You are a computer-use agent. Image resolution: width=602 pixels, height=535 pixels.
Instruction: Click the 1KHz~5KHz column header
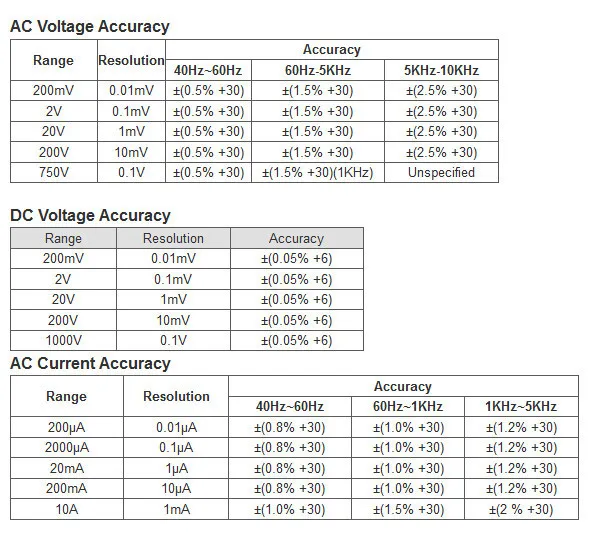click(521, 406)
